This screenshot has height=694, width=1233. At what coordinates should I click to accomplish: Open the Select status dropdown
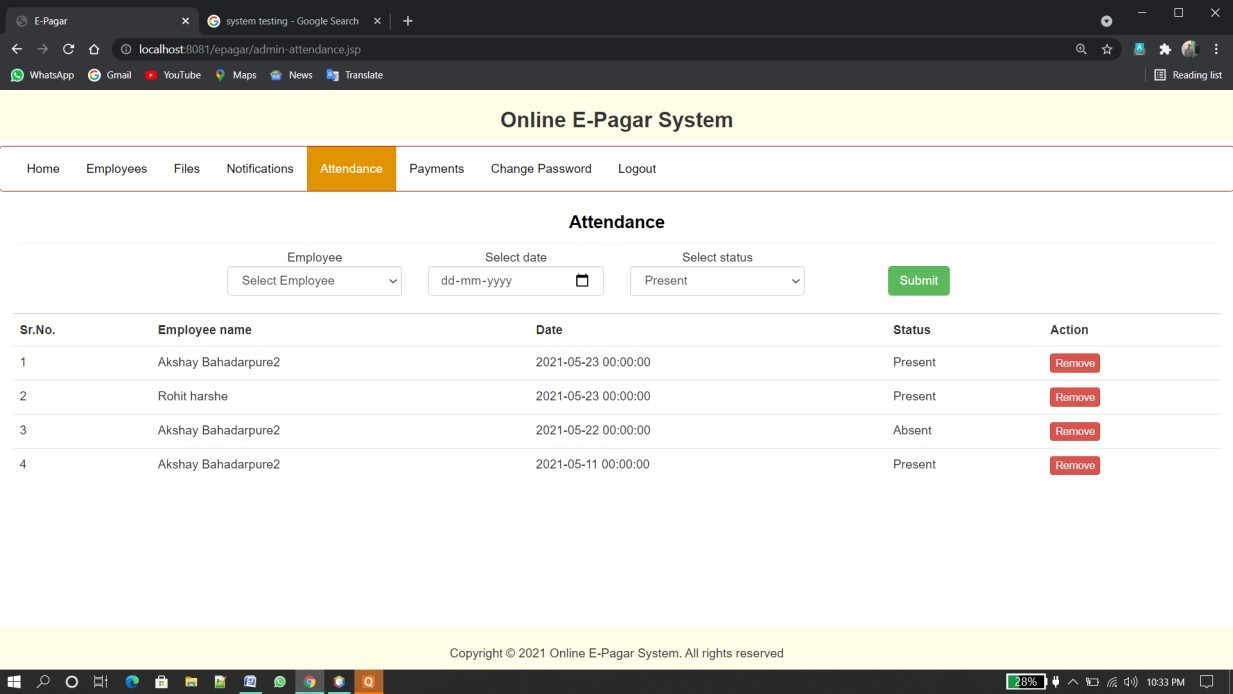(717, 281)
